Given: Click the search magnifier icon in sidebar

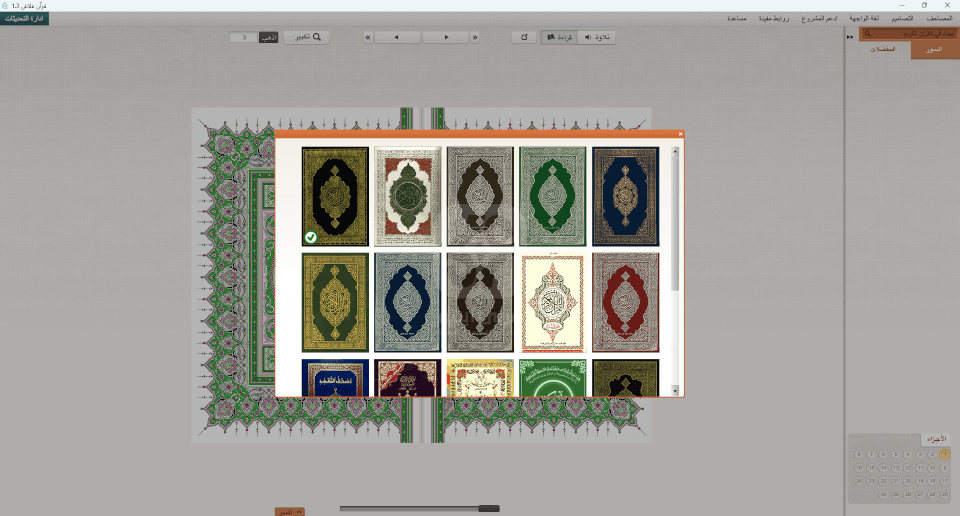Looking at the screenshot, I should pos(867,34).
